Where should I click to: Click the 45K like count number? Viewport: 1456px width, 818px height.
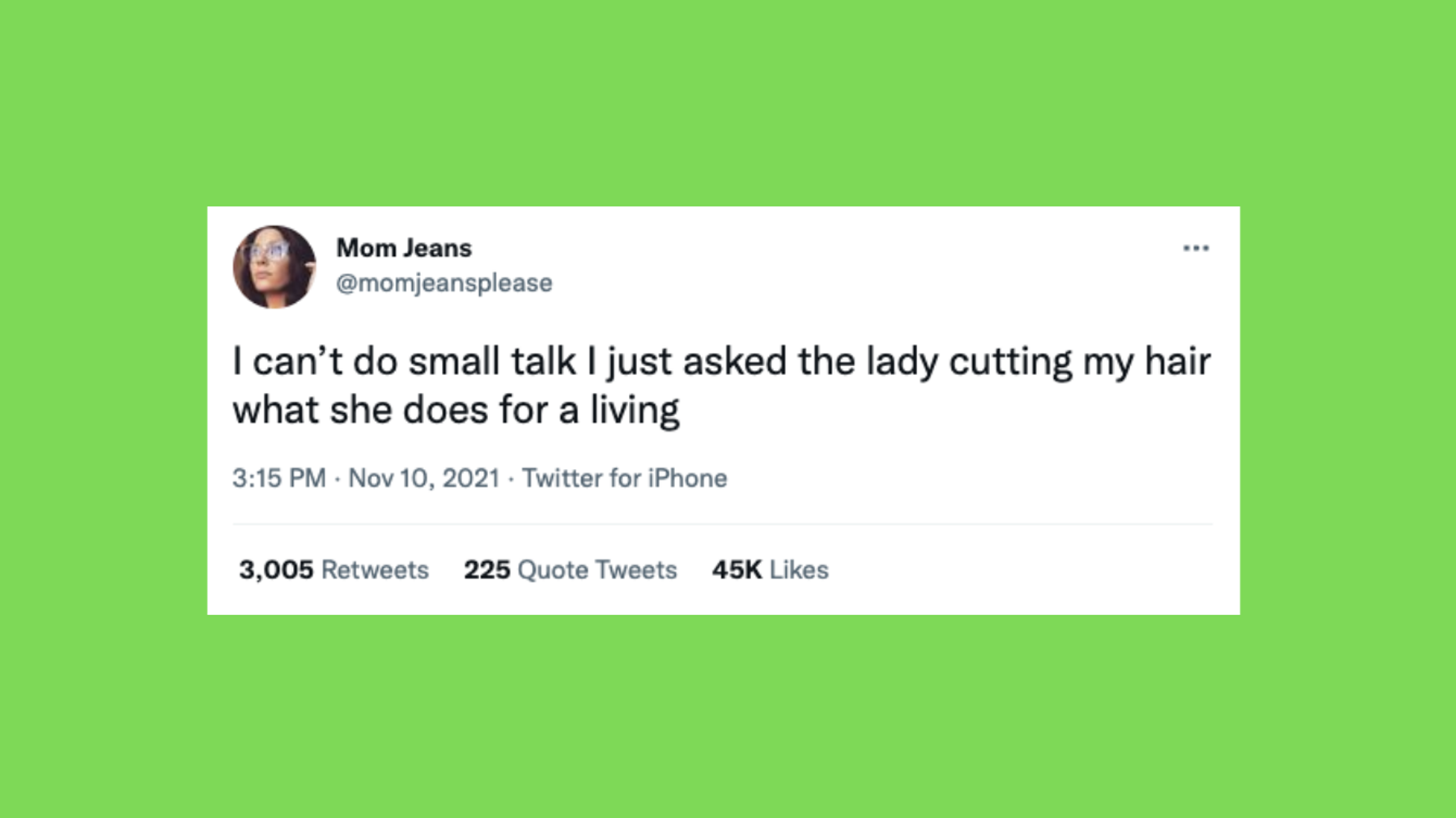coord(737,570)
